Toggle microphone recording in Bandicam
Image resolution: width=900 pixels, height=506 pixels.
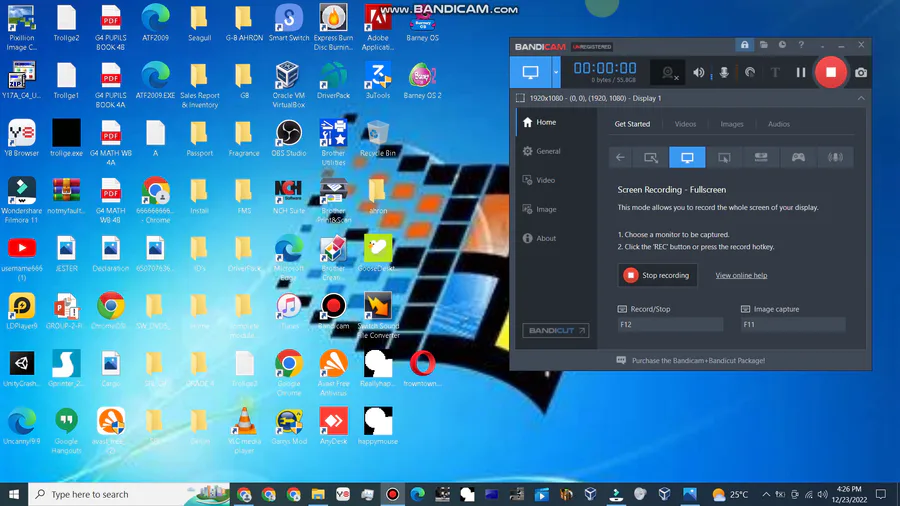[x=724, y=72]
